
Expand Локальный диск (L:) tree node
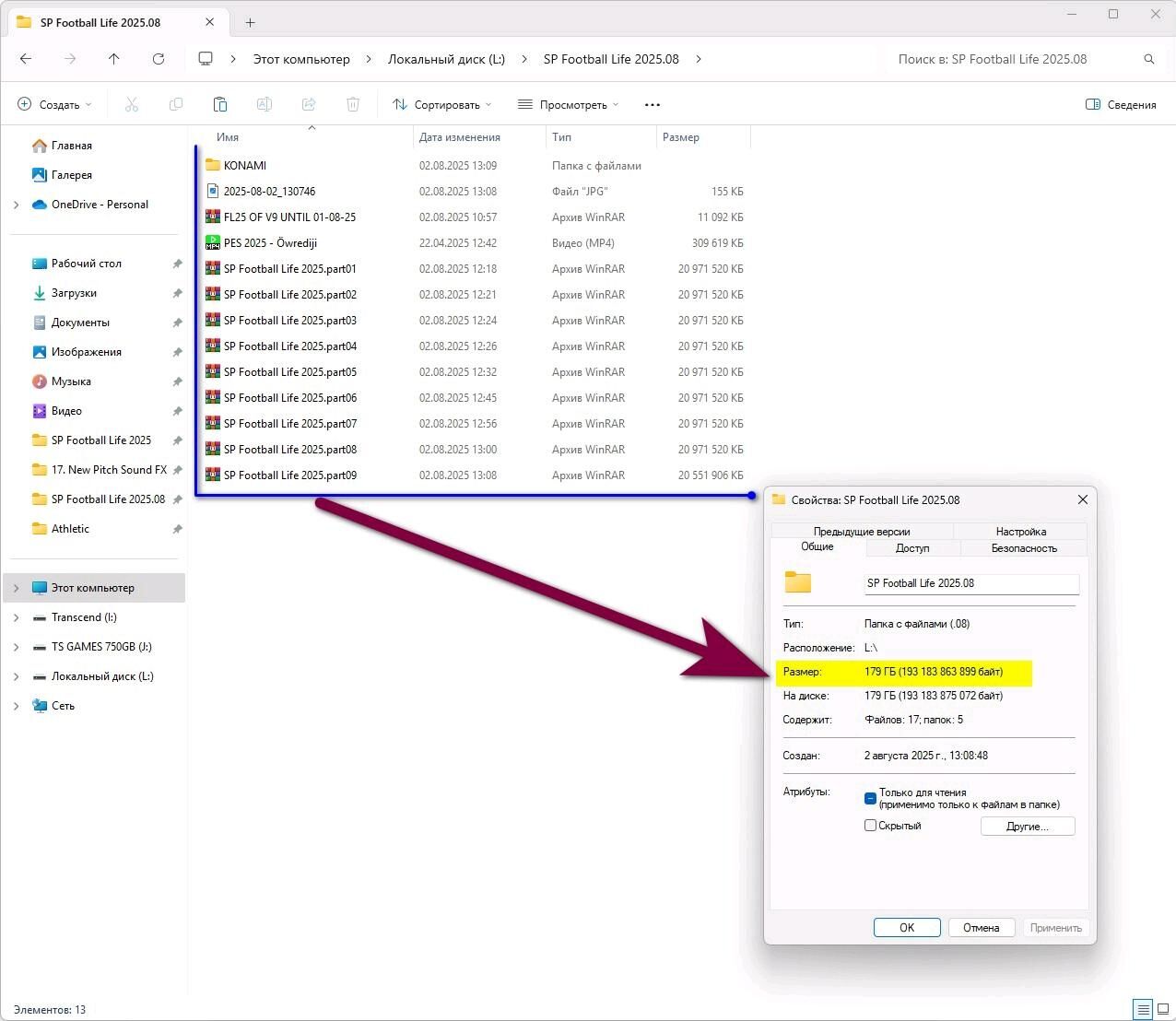point(16,676)
